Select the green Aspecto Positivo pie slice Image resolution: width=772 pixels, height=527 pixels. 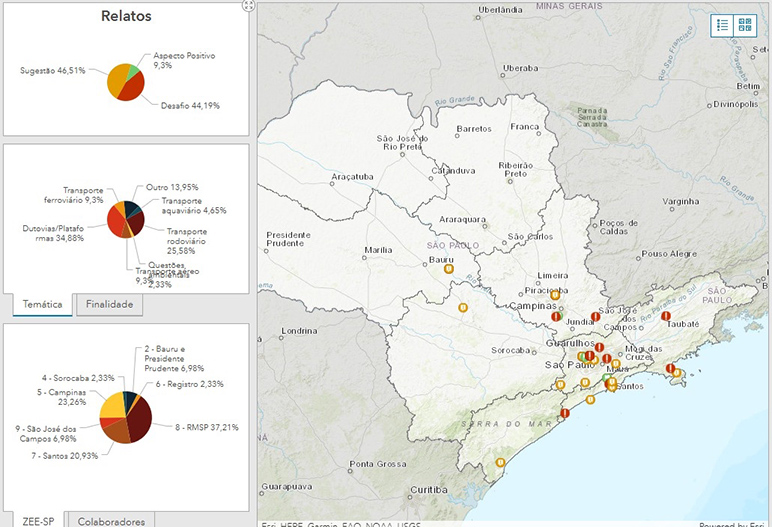tap(132, 70)
